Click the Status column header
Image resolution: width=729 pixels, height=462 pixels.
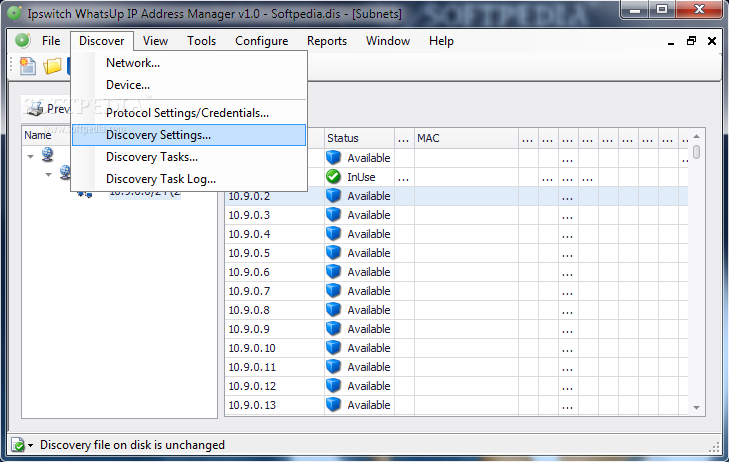coord(359,138)
